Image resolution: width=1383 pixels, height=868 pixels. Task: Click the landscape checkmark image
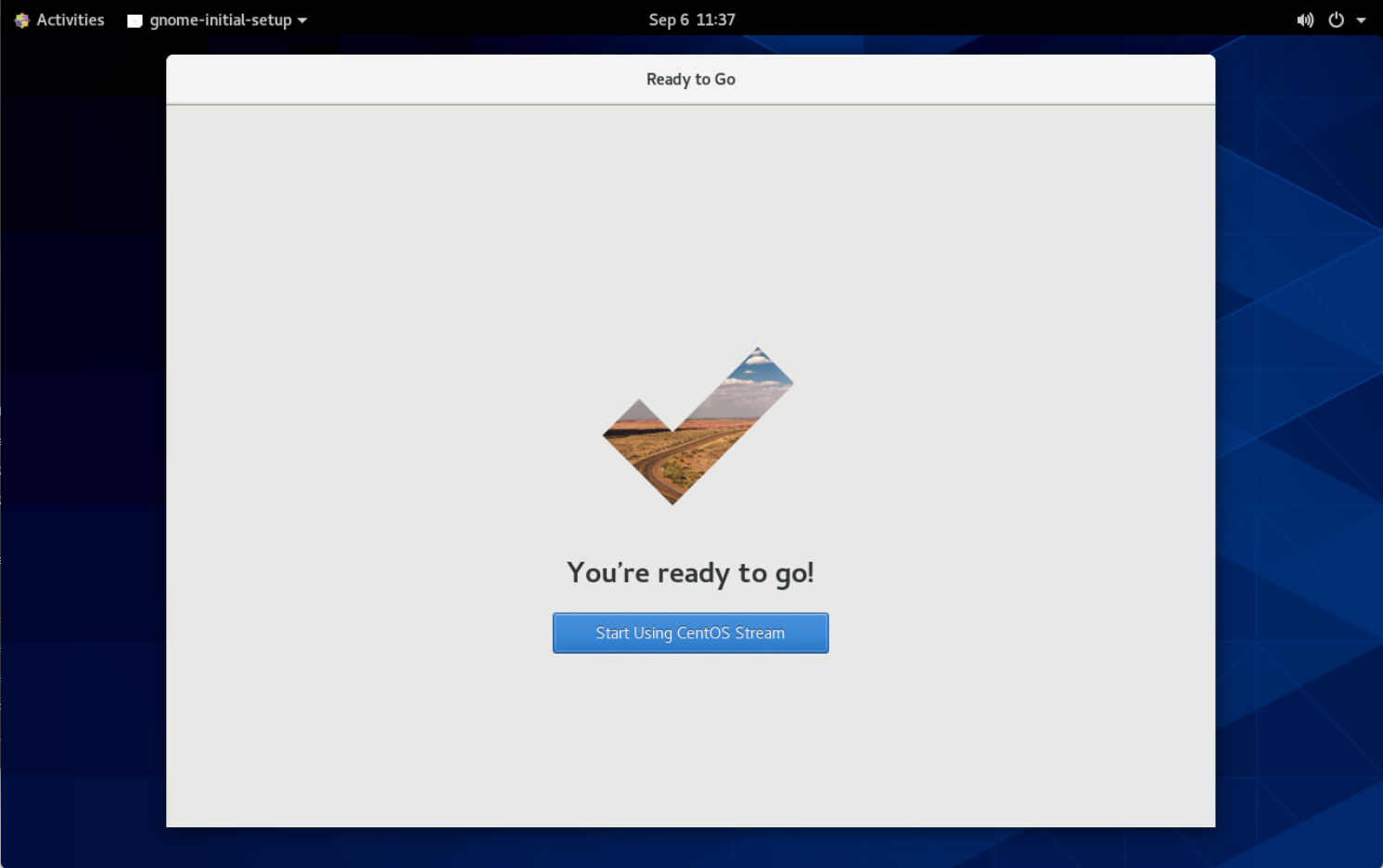tap(698, 426)
